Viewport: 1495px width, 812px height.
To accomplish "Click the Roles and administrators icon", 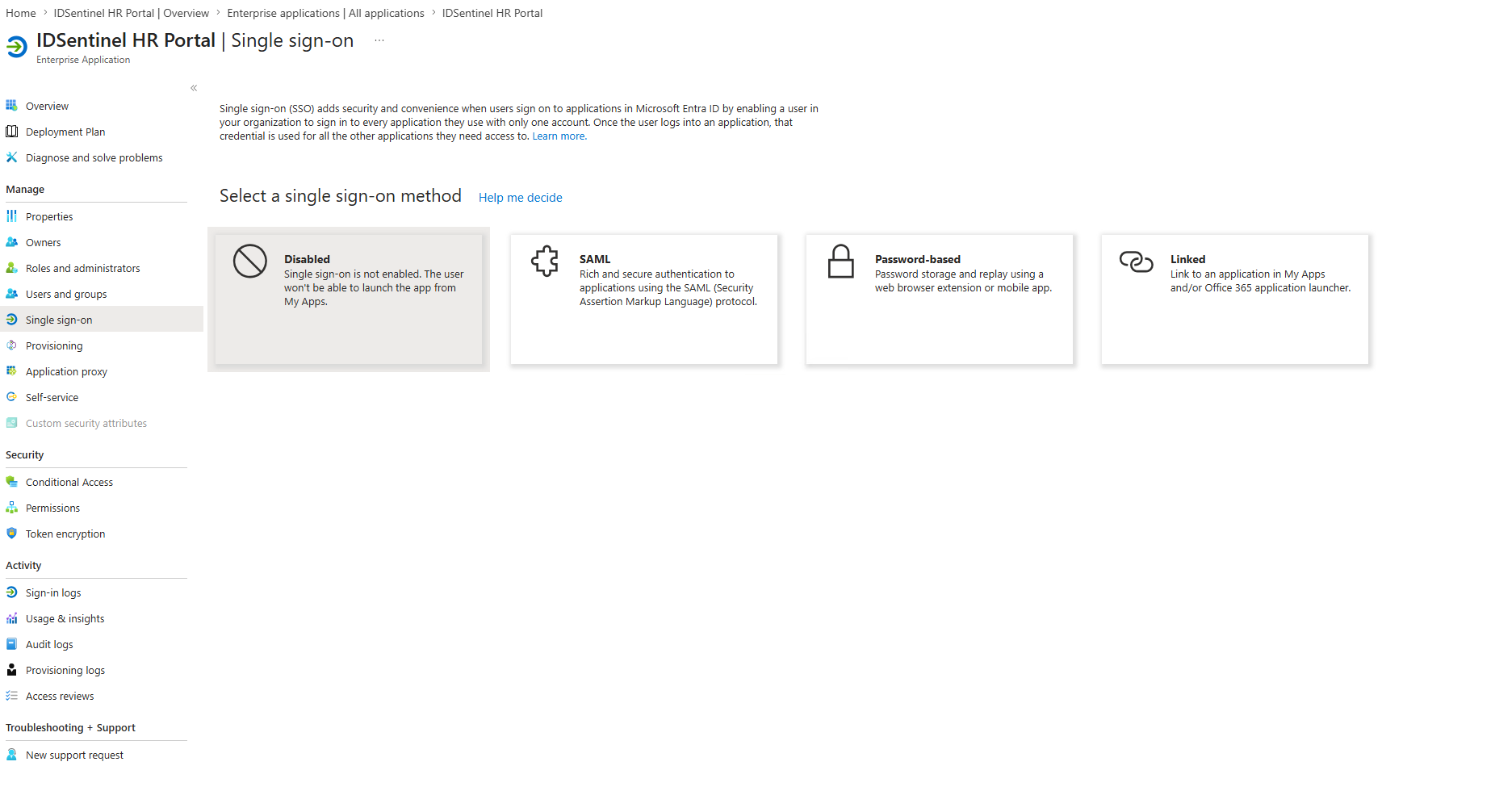I will click(x=11, y=268).
